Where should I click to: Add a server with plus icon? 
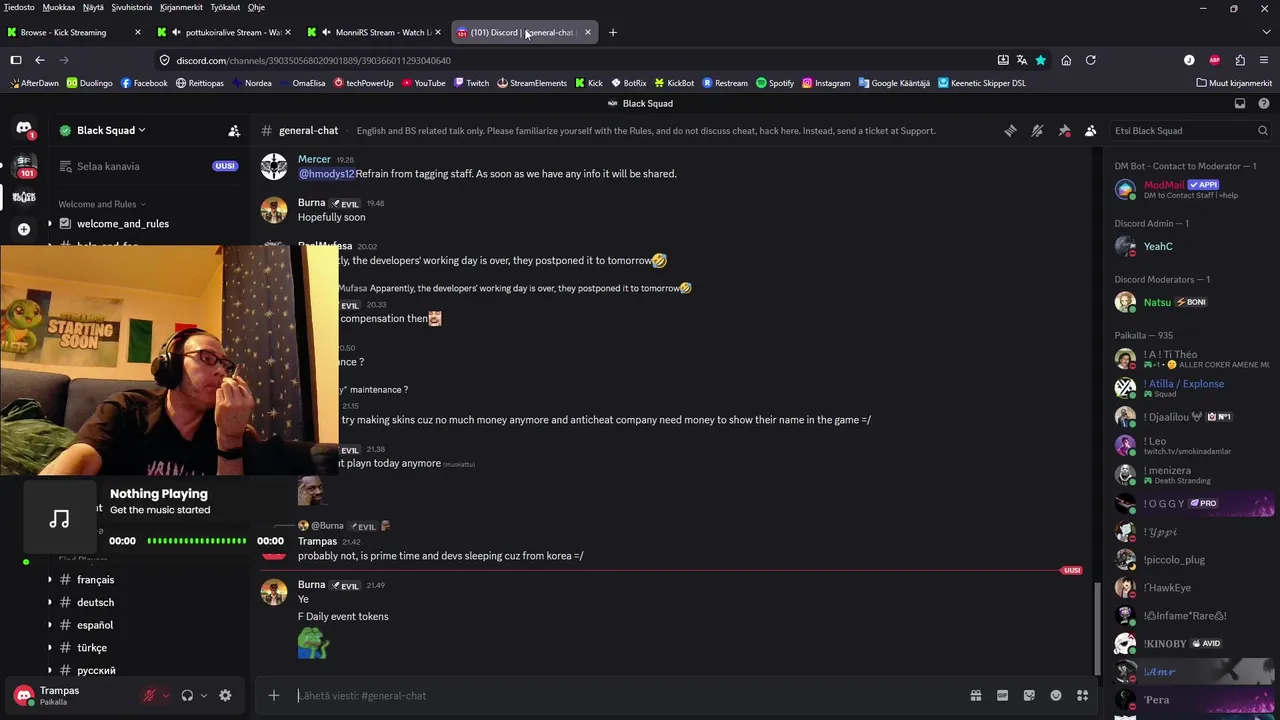pos(24,229)
